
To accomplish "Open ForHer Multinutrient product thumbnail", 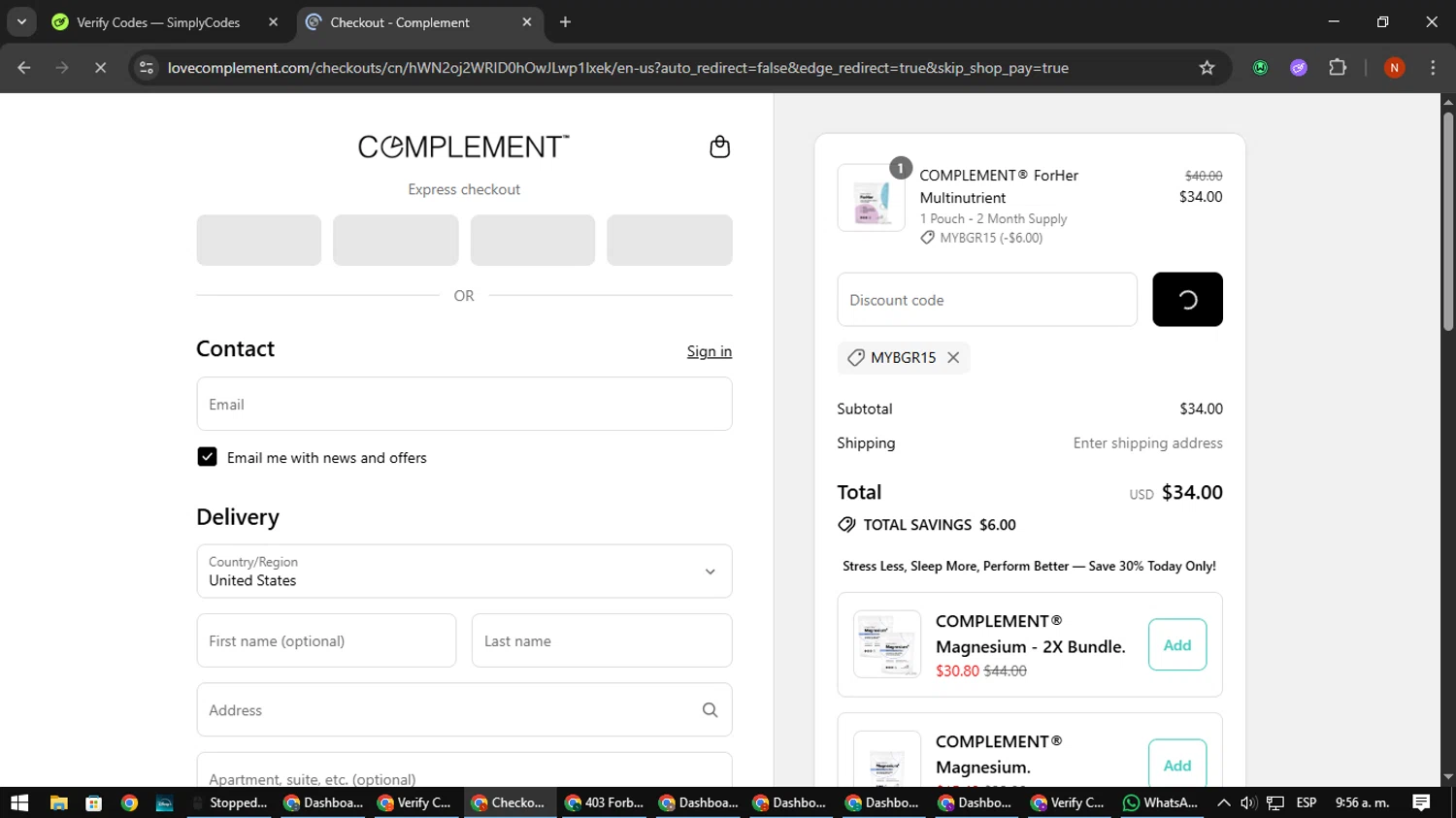I will click(x=871, y=198).
